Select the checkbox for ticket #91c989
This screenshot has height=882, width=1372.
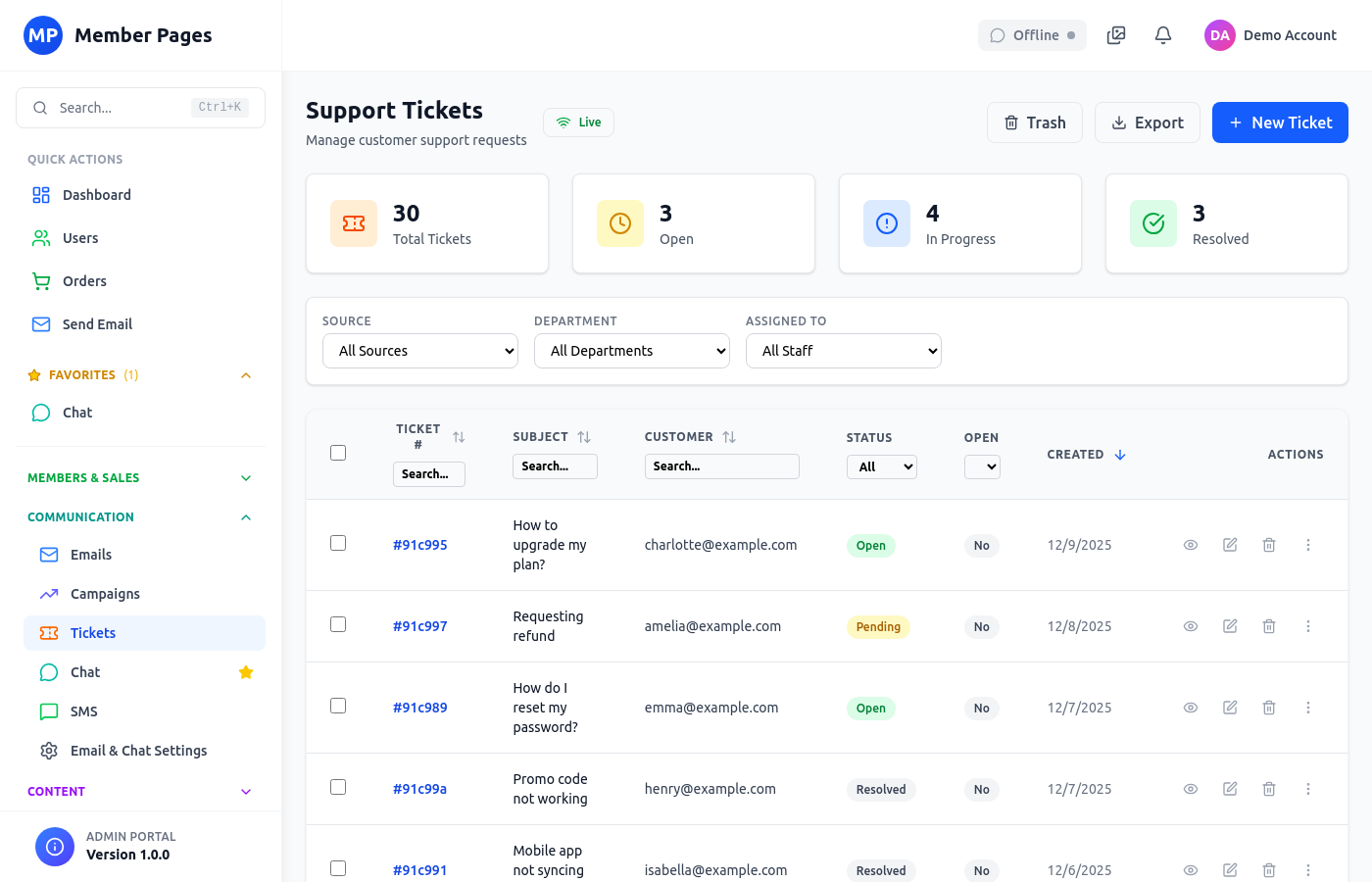(338, 706)
